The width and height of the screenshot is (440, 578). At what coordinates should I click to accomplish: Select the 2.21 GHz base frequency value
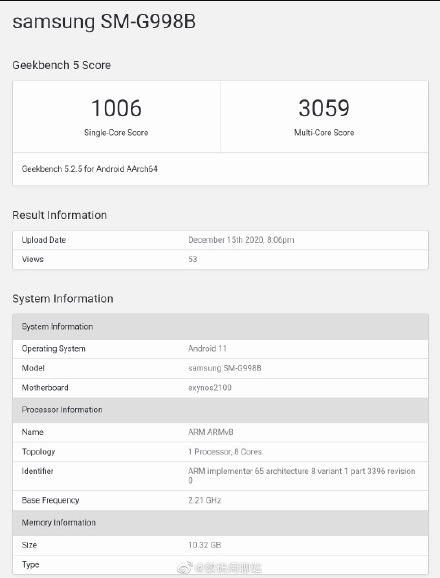(x=205, y=501)
